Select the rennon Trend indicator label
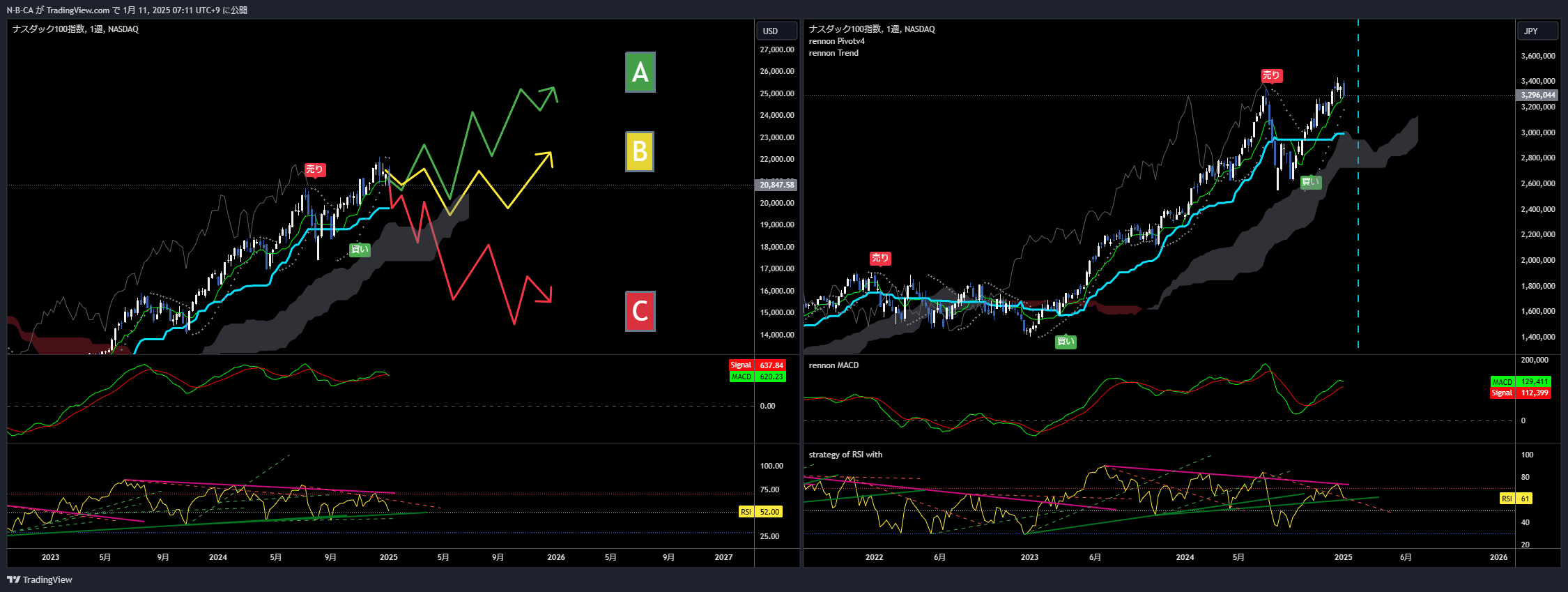The width and height of the screenshot is (1568, 592). click(x=833, y=53)
